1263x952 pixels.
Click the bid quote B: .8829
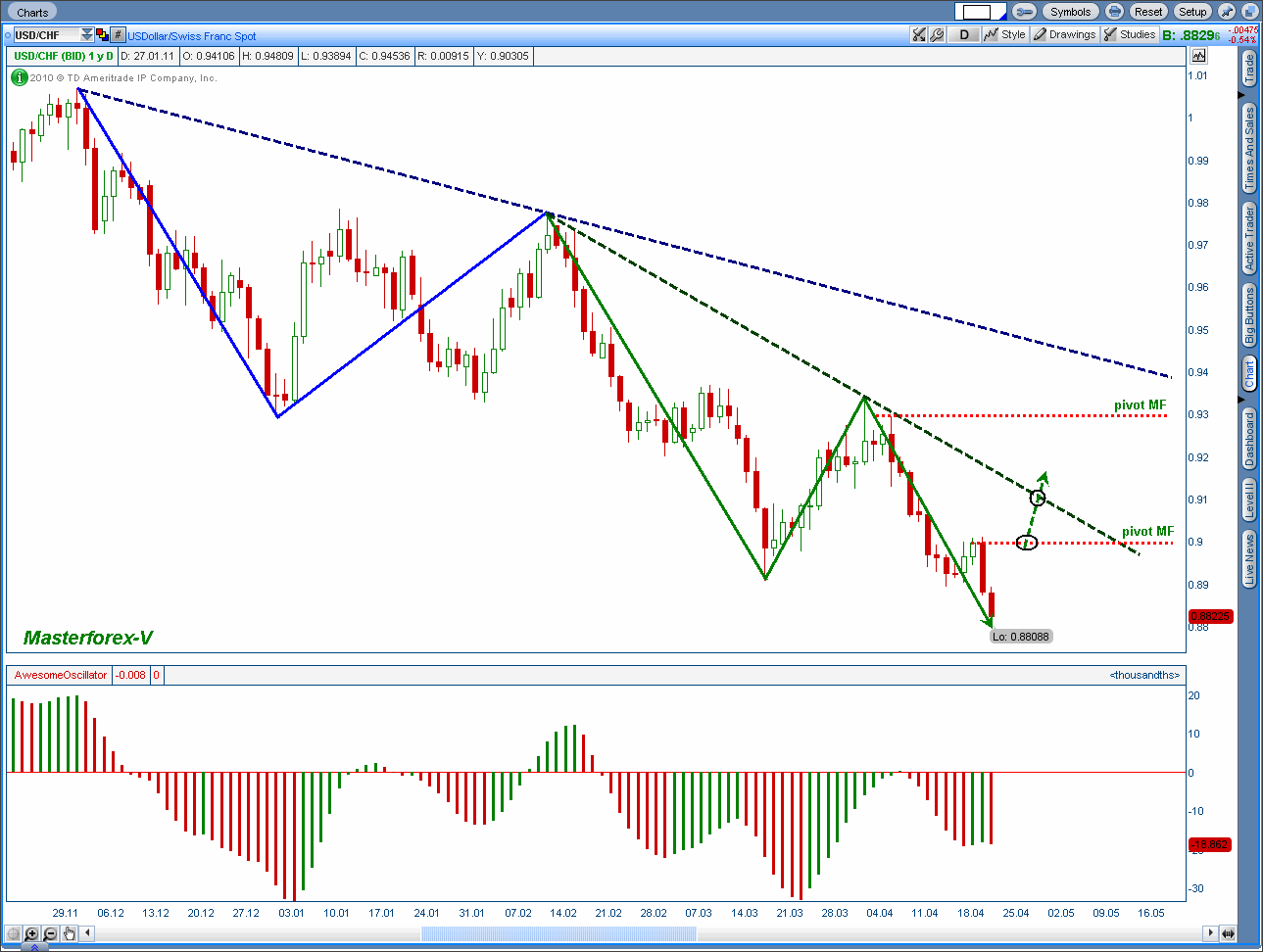click(1191, 35)
